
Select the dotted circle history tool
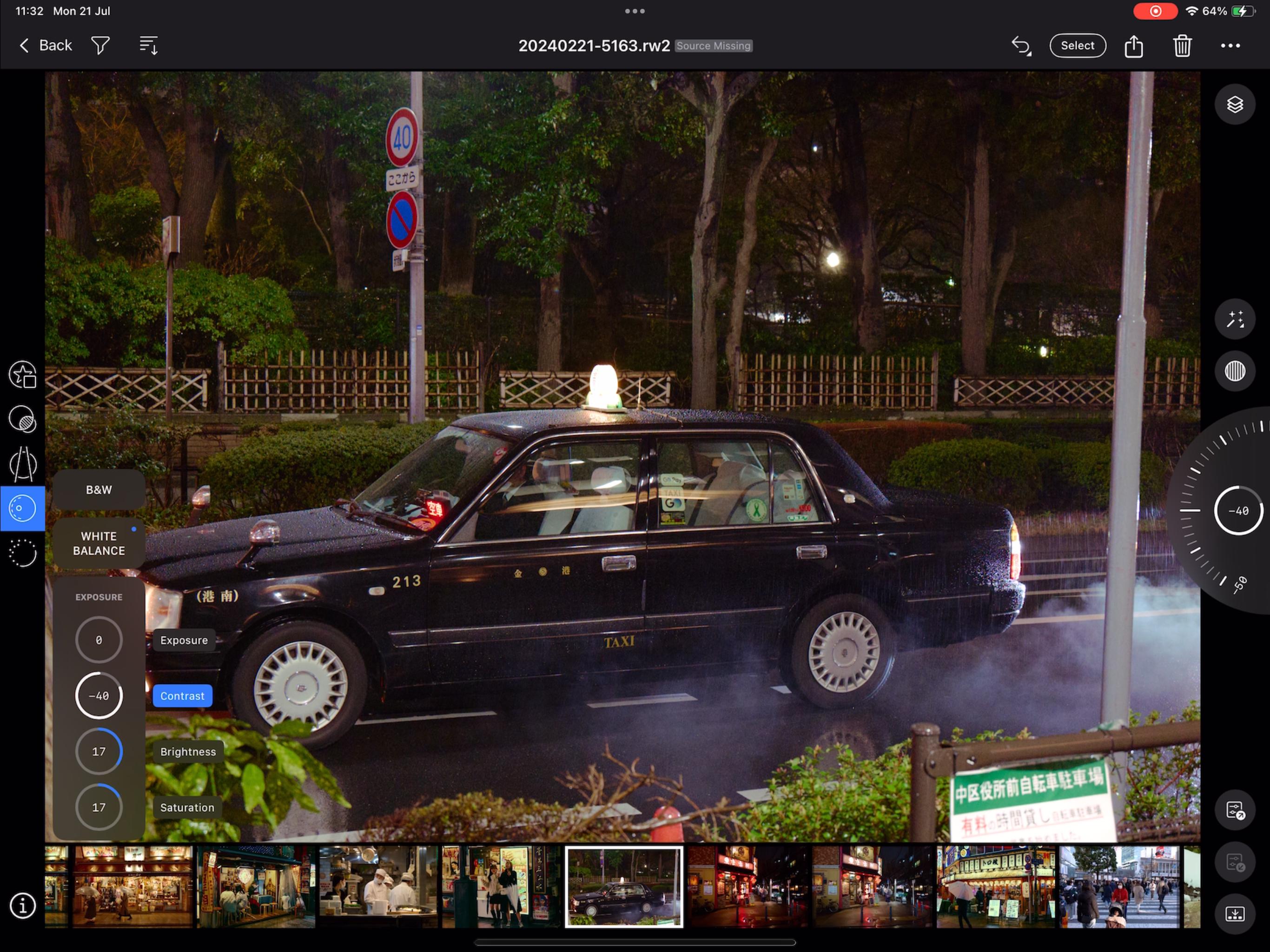coord(22,553)
